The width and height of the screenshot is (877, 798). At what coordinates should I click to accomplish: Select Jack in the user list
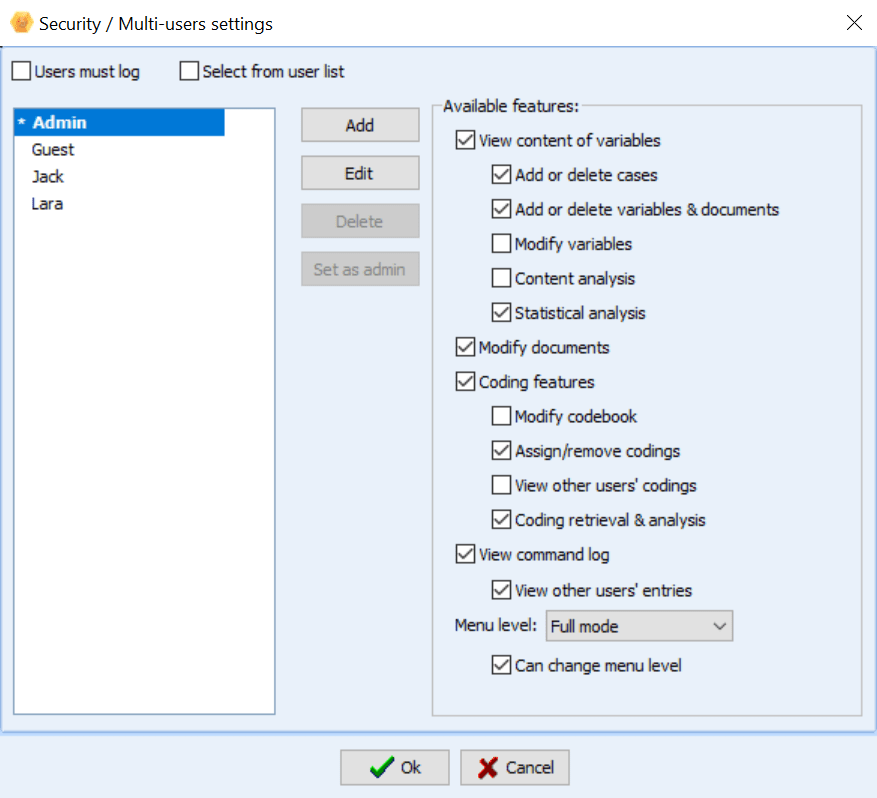(x=48, y=177)
